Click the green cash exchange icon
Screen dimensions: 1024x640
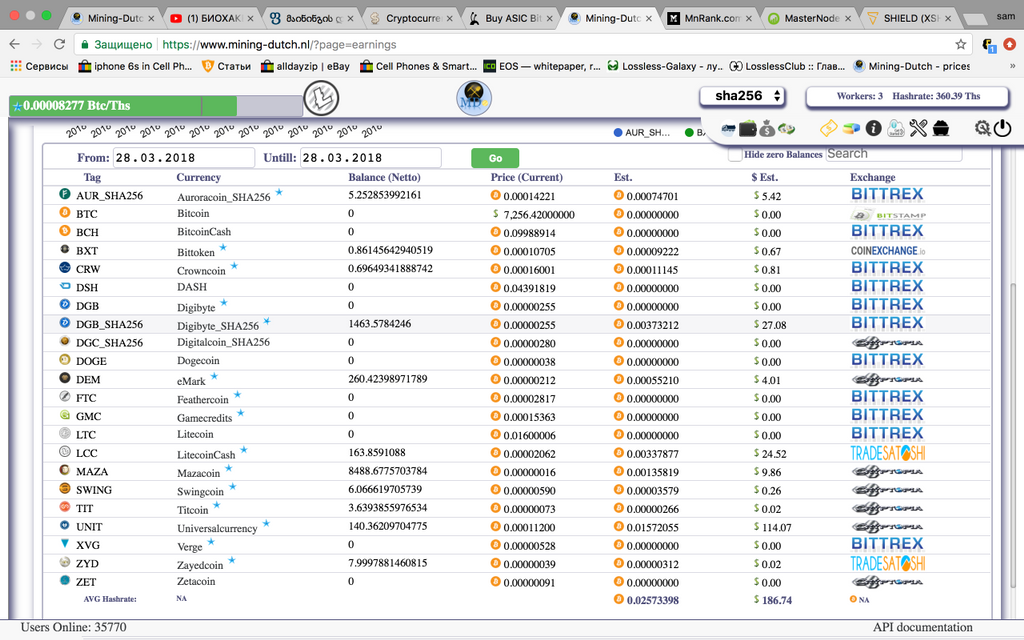[x=787, y=129]
